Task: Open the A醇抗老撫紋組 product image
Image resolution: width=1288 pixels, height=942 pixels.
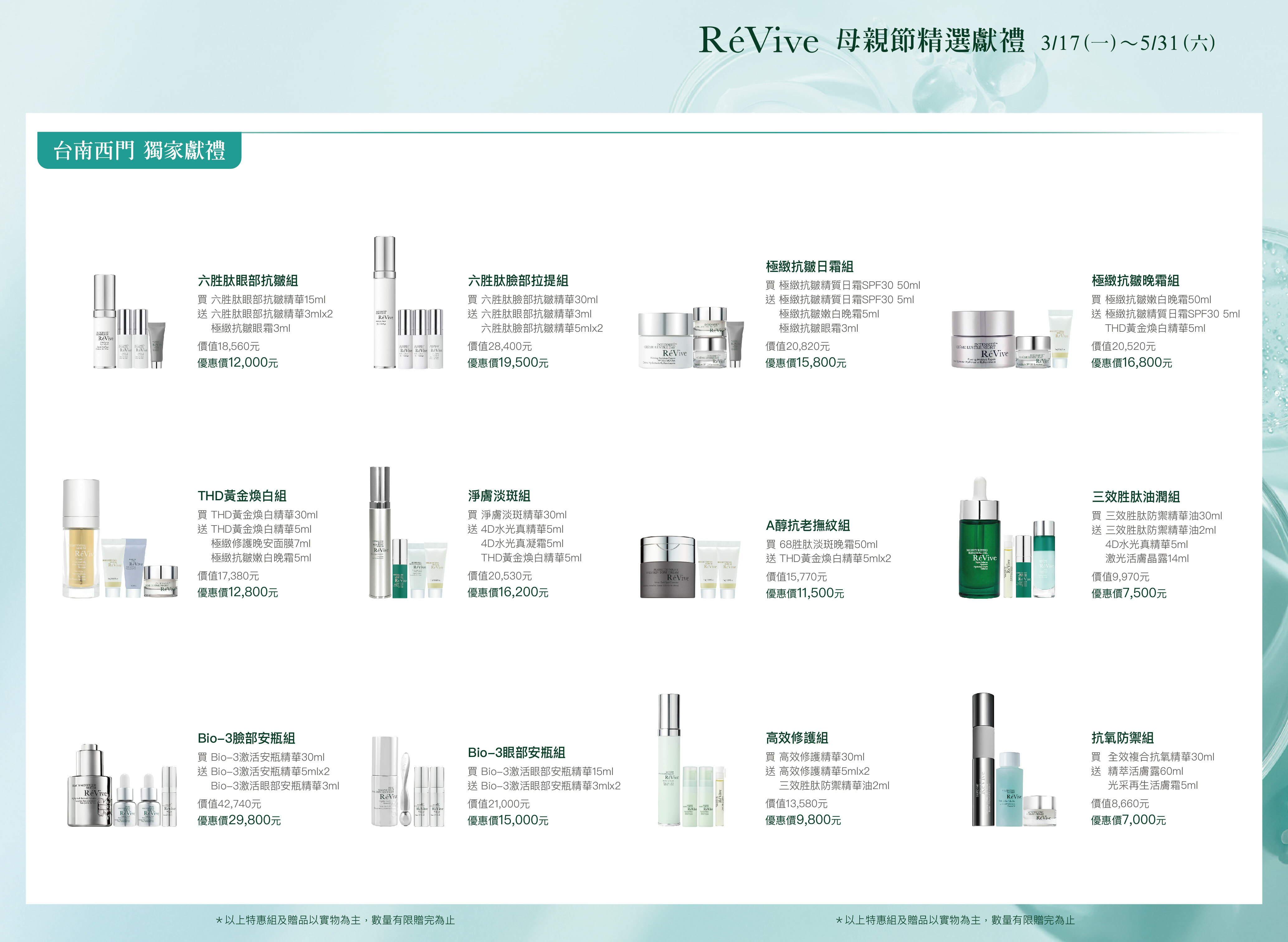Action: (x=690, y=567)
